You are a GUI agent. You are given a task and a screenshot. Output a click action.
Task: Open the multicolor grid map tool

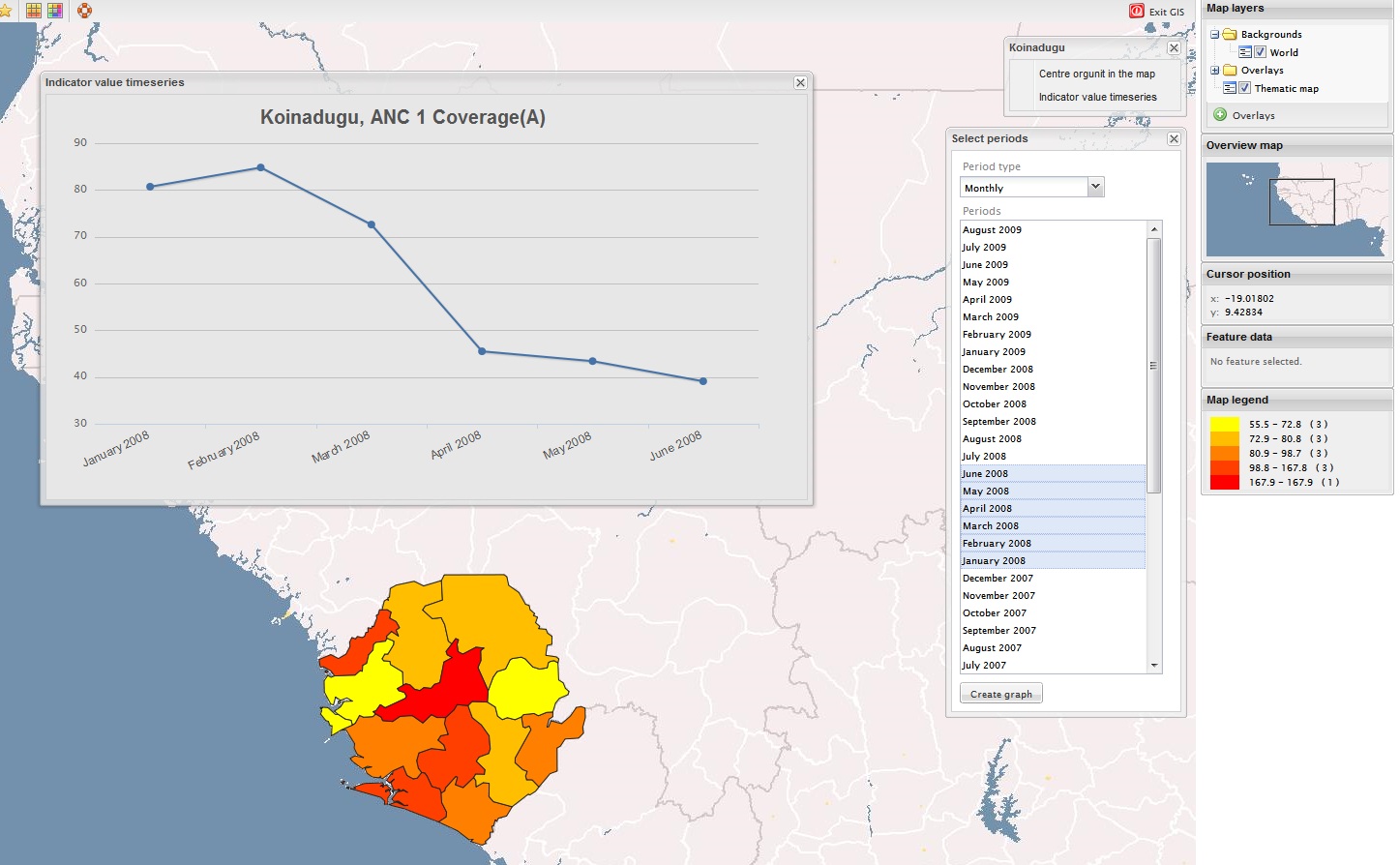click(55, 11)
